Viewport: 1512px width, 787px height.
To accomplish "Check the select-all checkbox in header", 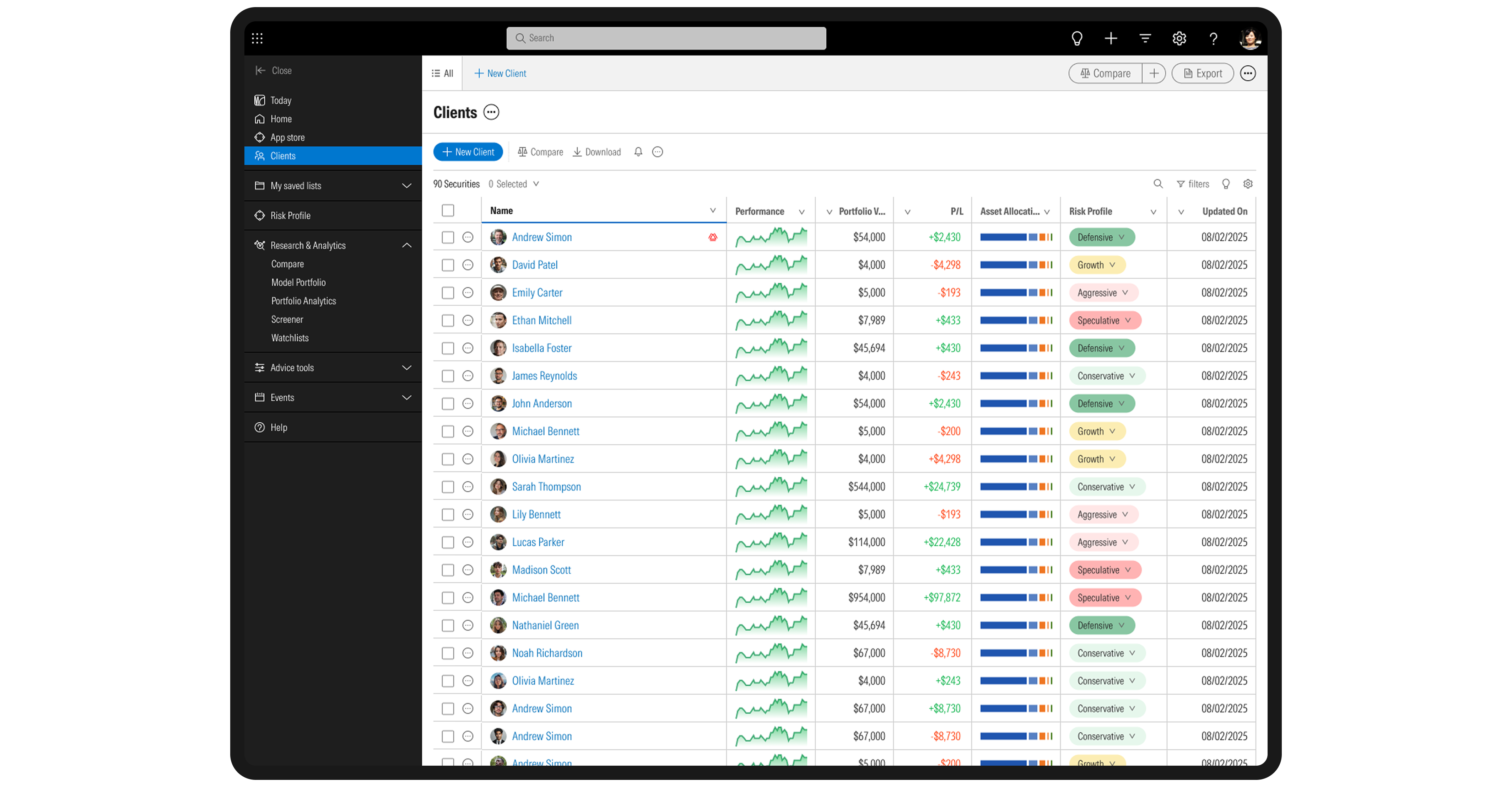I will click(448, 210).
